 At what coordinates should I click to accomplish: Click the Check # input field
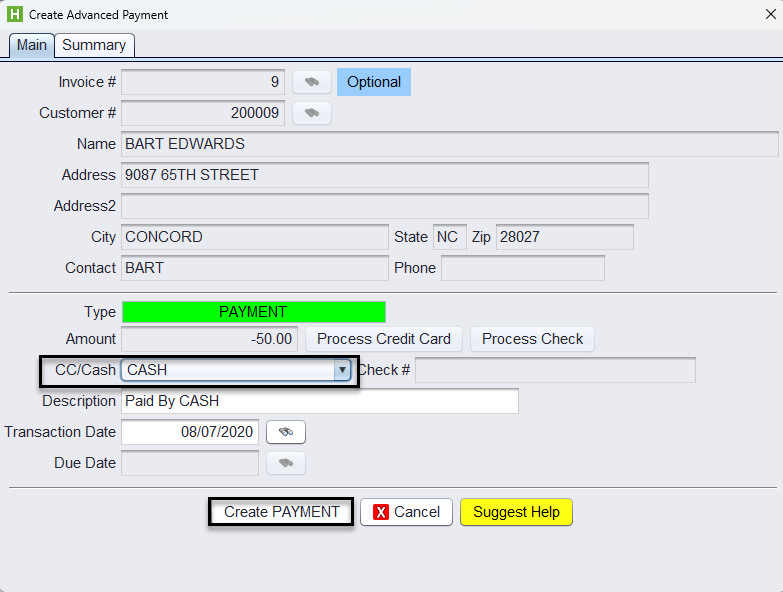555,370
